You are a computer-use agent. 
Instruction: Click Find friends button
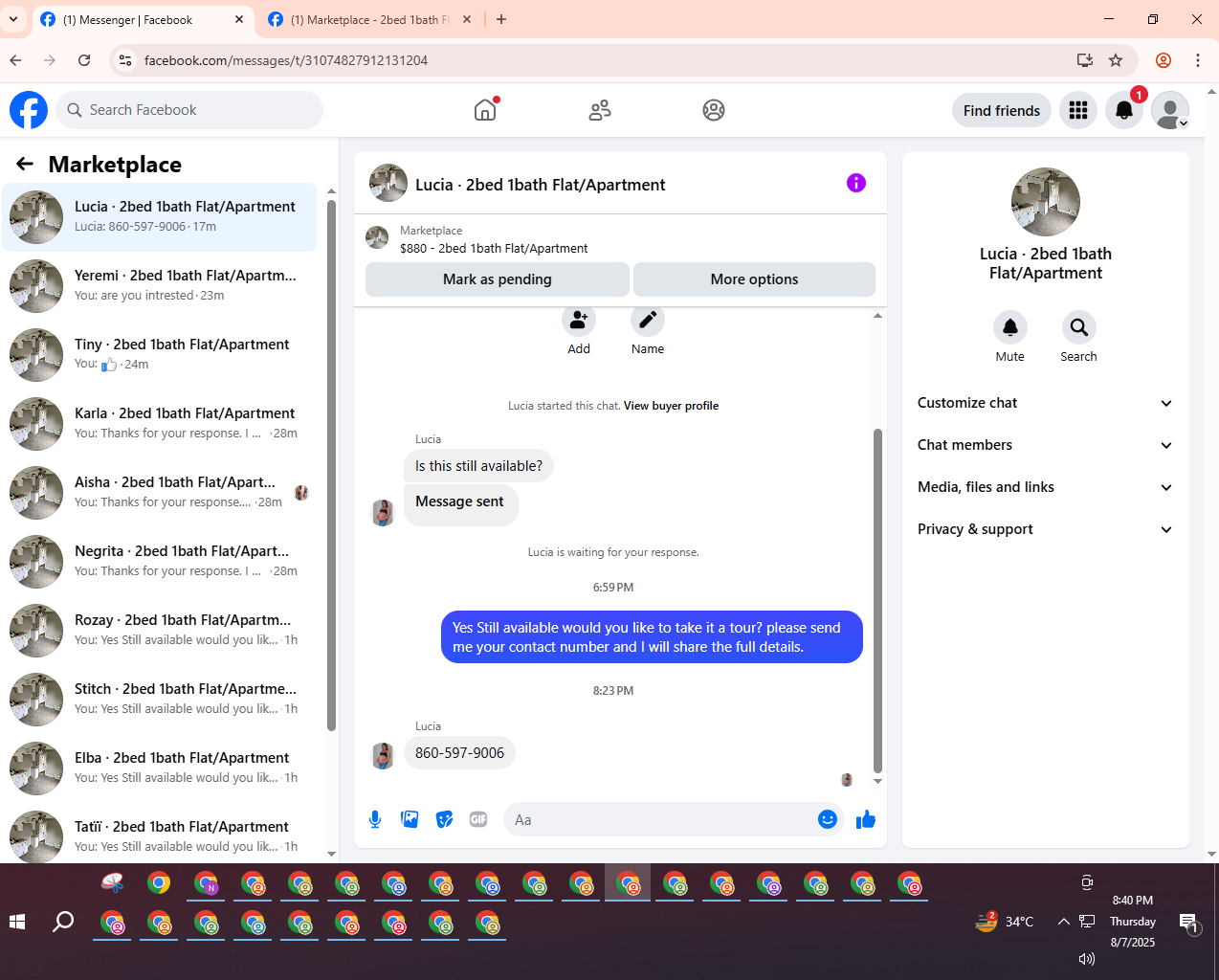click(1002, 110)
